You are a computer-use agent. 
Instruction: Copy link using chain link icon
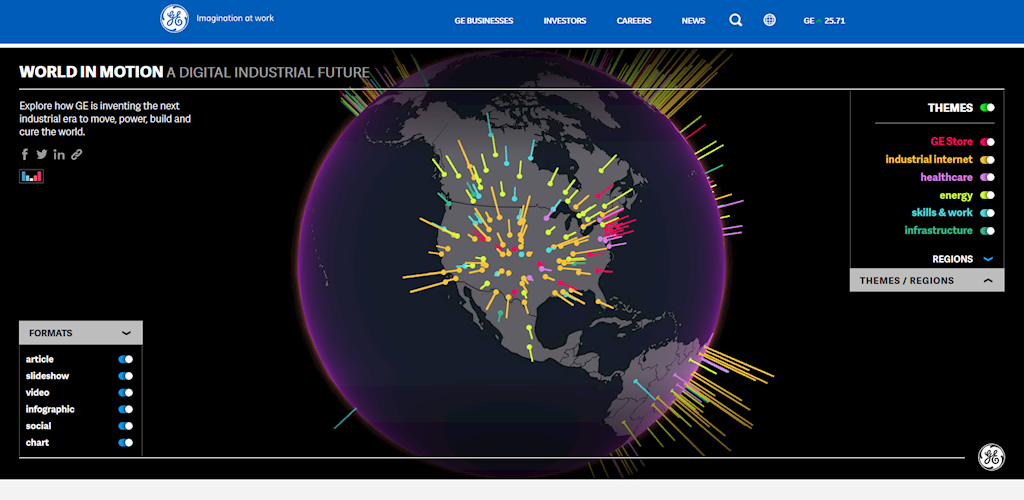click(x=76, y=155)
